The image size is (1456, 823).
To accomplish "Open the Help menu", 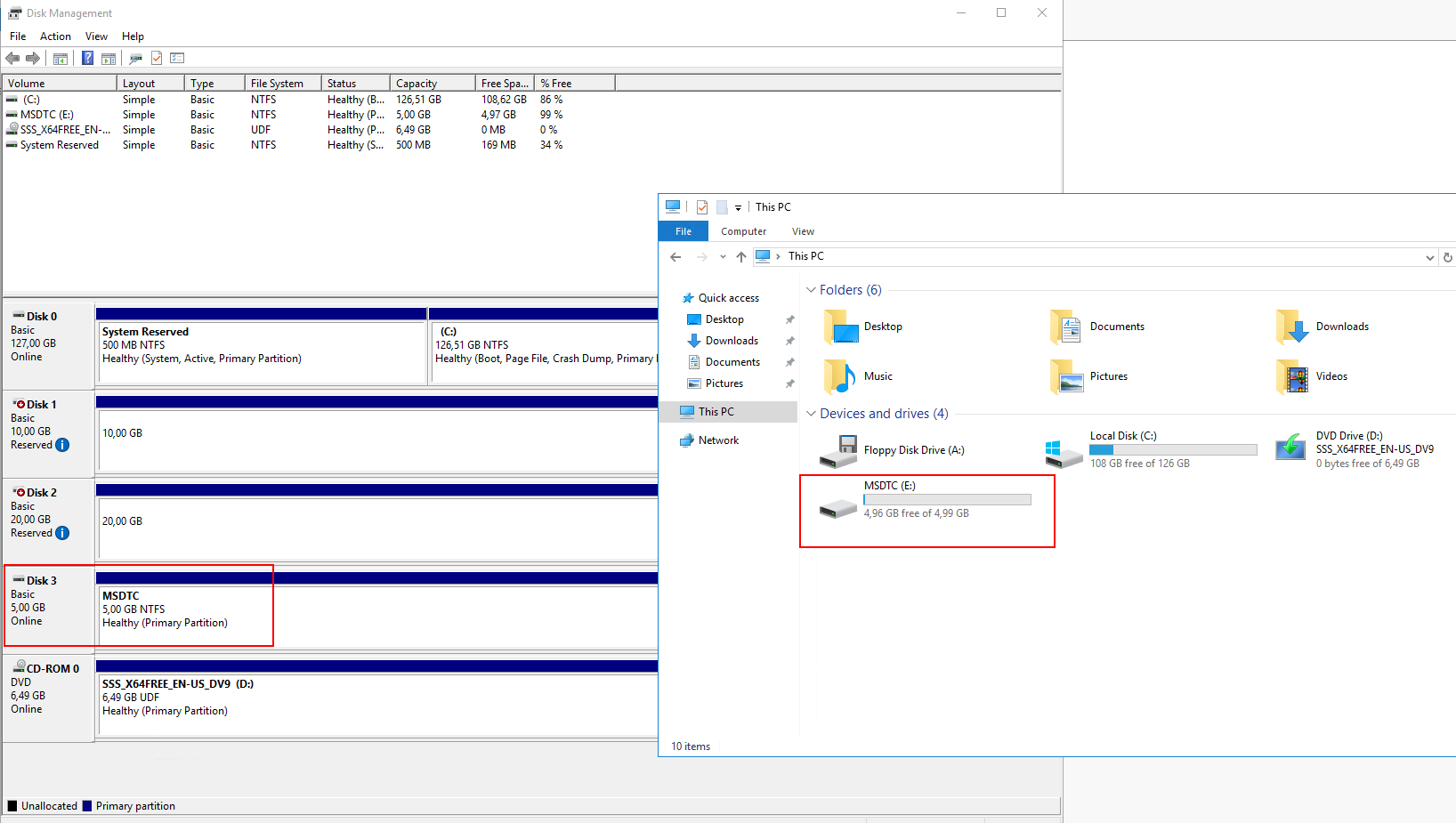I will click(133, 36).
